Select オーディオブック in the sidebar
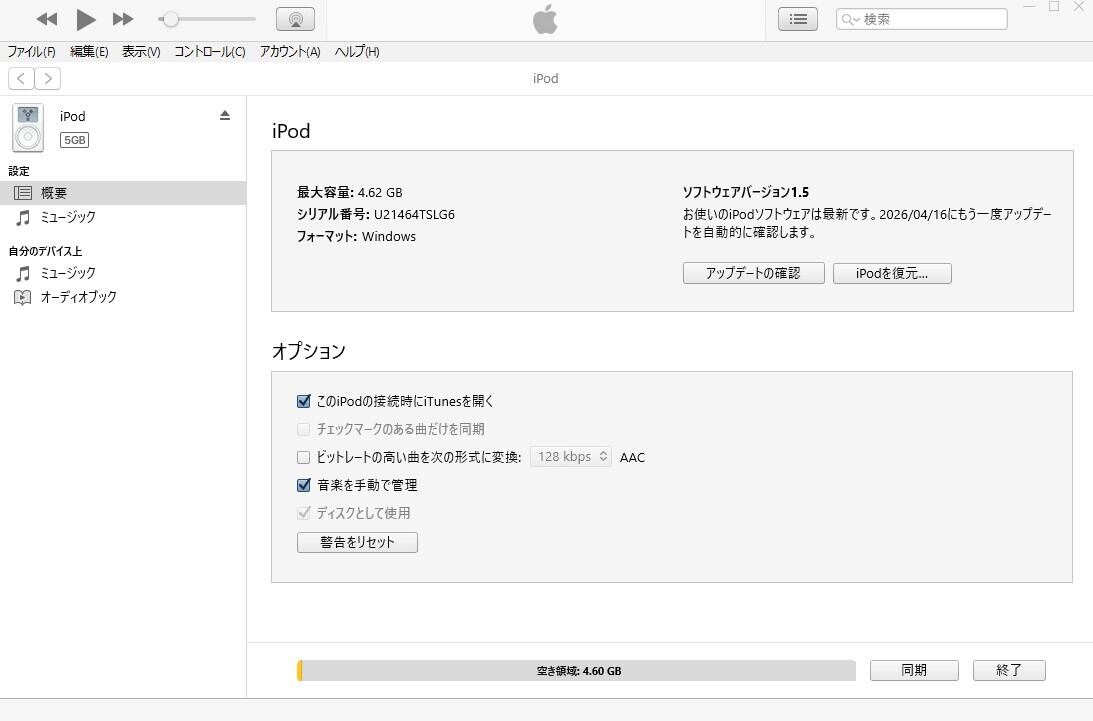This screenshot has height=721, width=1093. [78, 297]
